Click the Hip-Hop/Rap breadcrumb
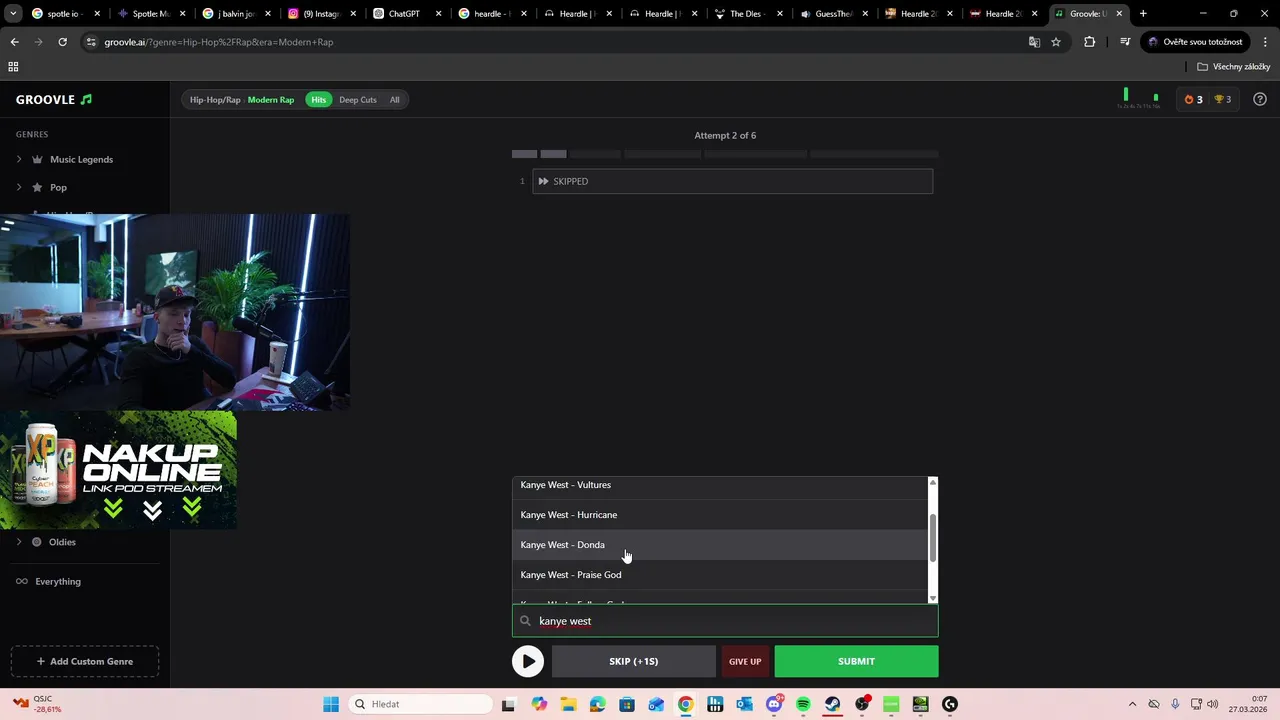This screenshot has width=1280, height=720. pos(215,100)
